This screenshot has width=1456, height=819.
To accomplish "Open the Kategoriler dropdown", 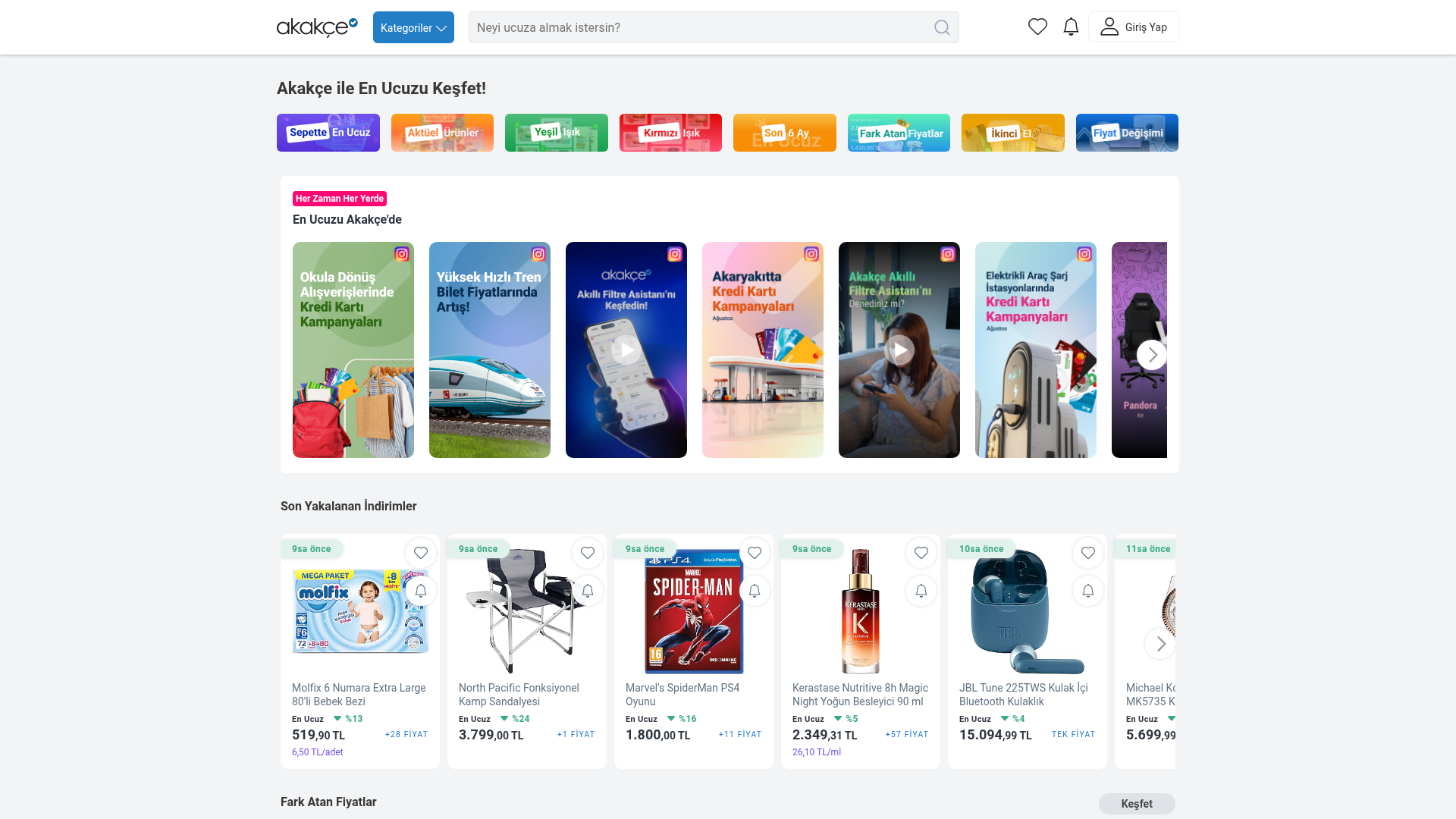I will pos(413,27).
